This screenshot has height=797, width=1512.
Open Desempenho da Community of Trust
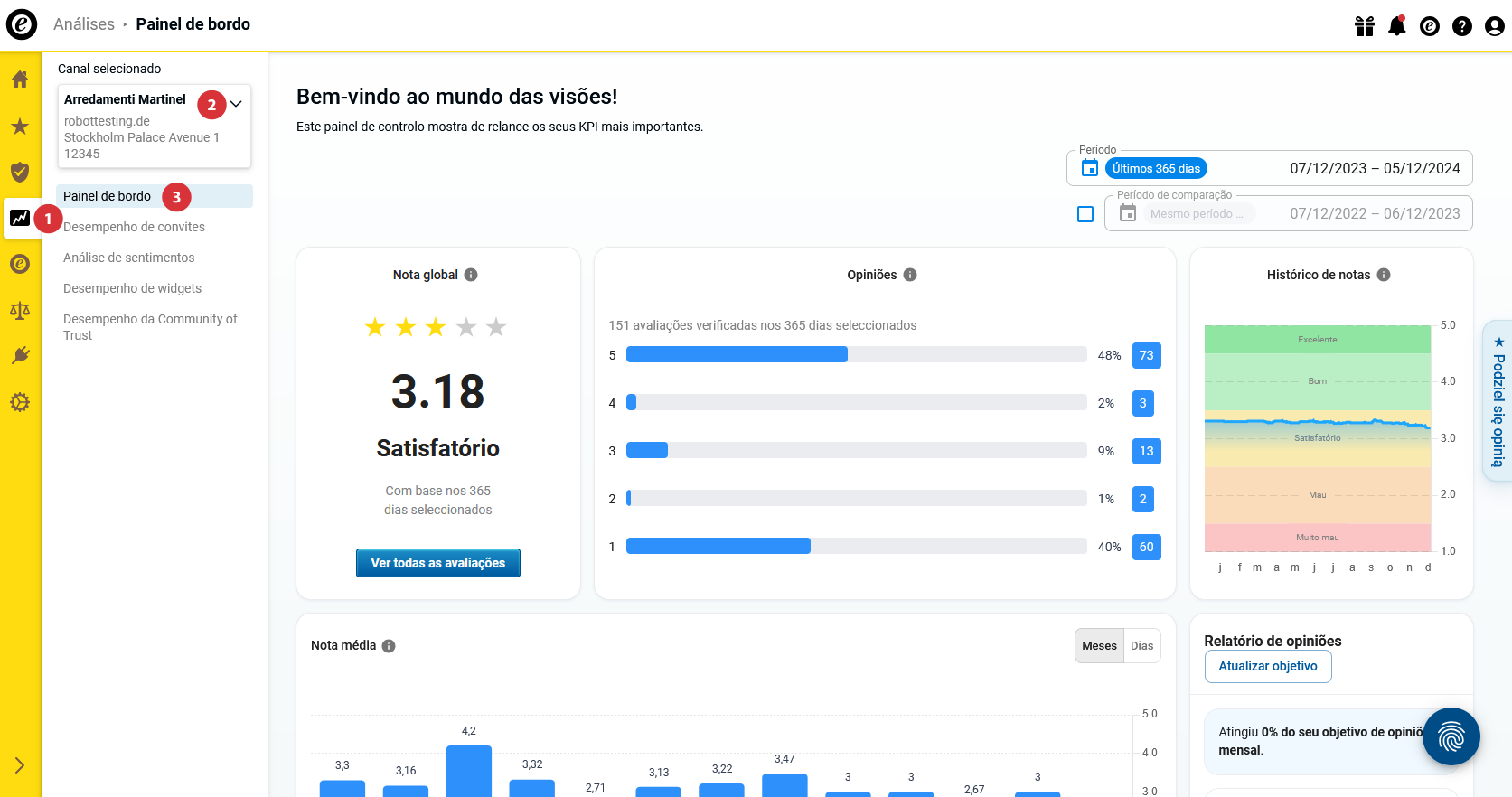click(150, 327)
